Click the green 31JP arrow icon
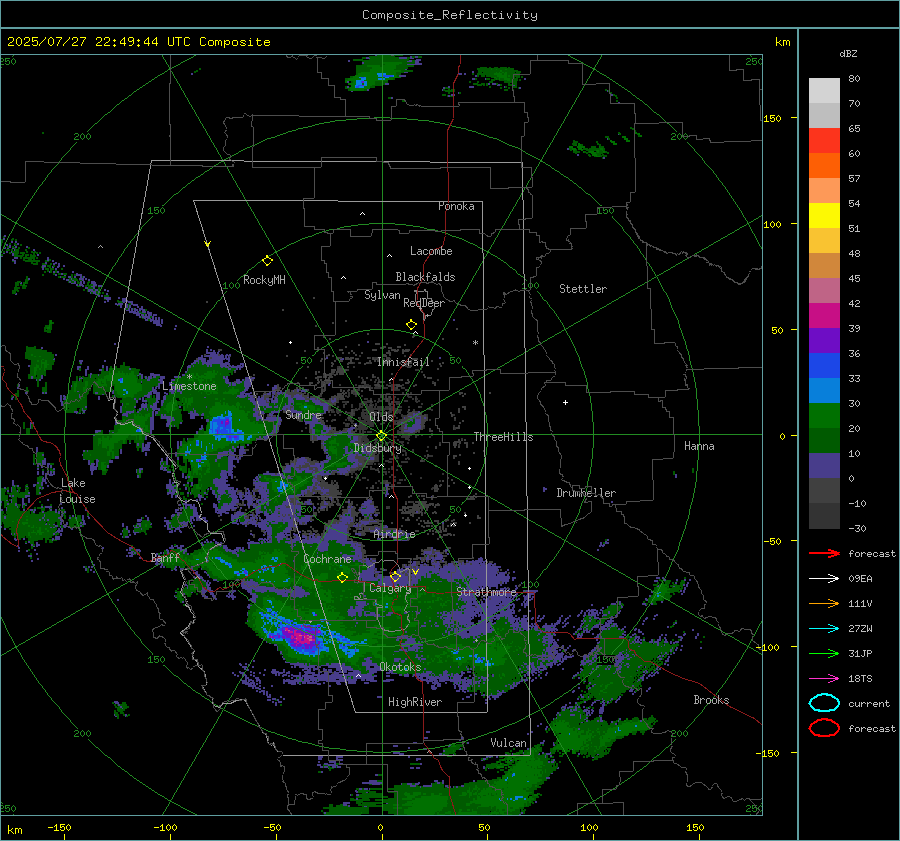900x841 pixels. tap(824, 653)
